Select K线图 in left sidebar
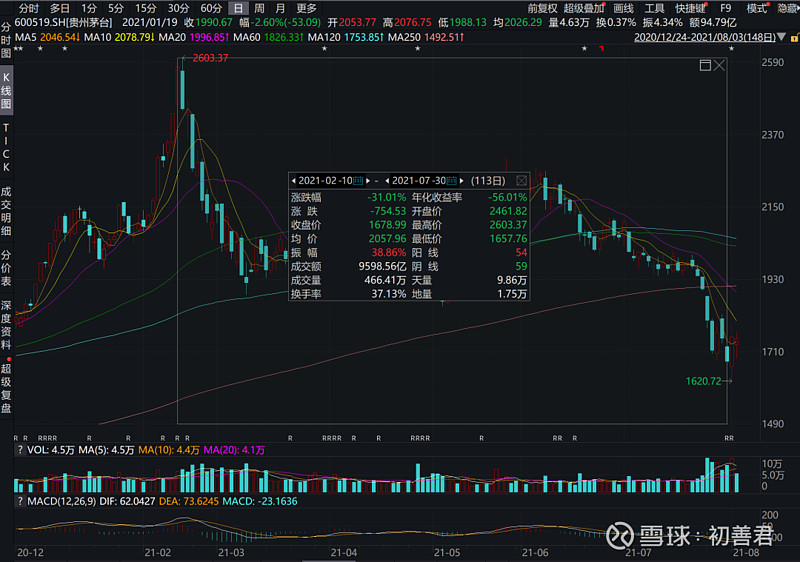 [6, 91]
